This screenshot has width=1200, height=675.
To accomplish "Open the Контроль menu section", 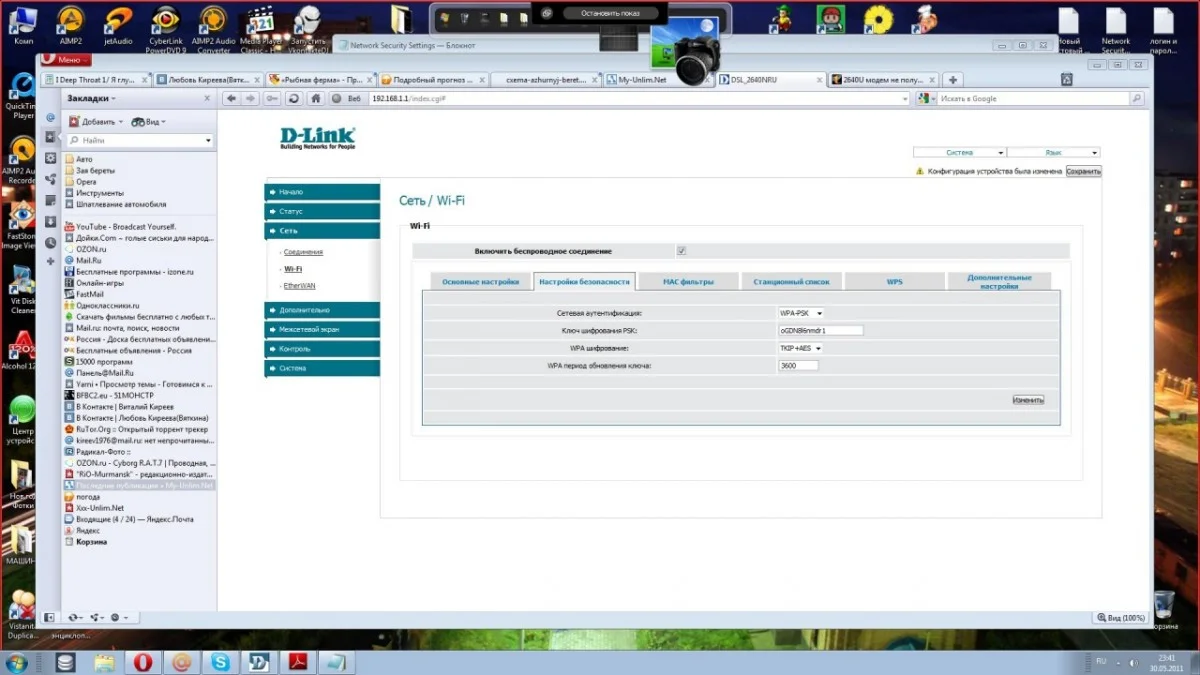I will [322, 349].
